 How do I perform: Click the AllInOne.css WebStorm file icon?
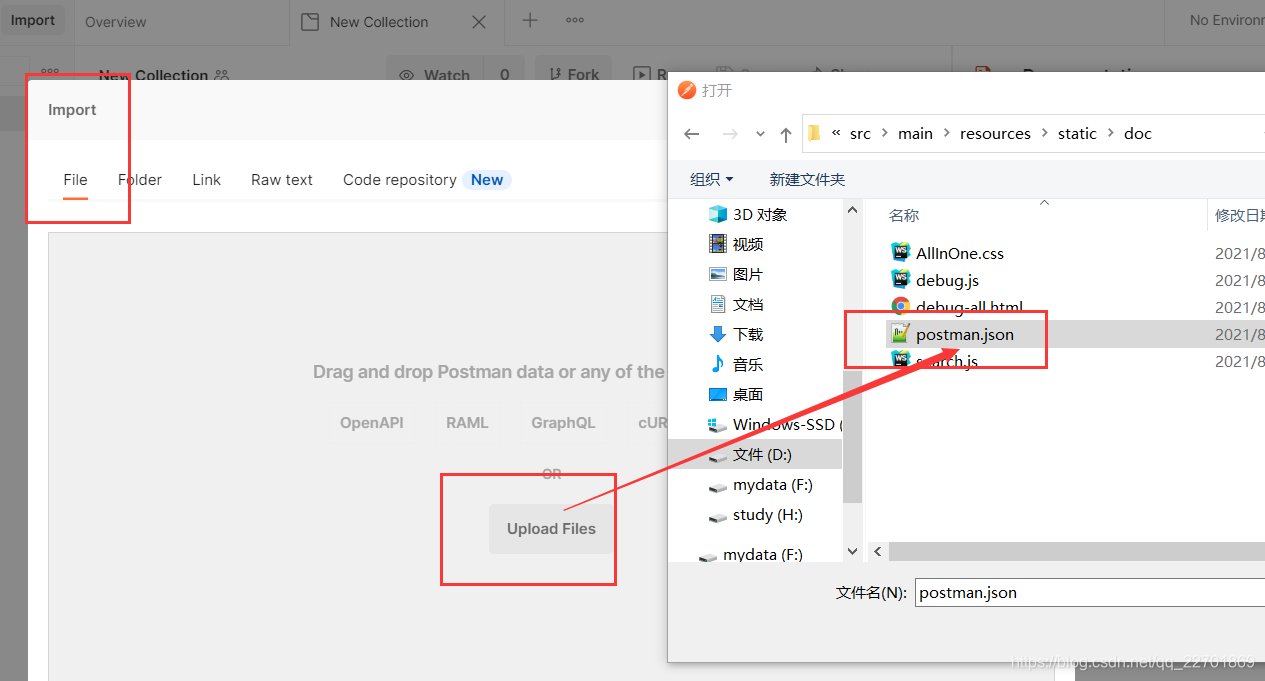[900, 253]
